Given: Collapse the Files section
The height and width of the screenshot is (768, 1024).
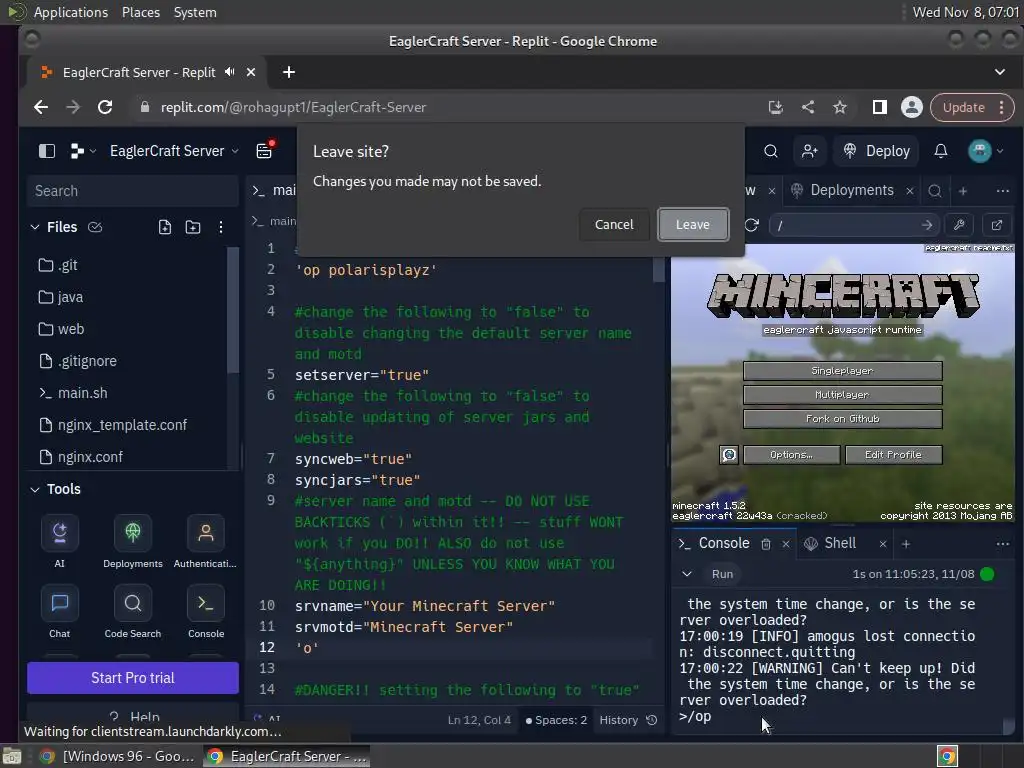Looking at the screenshot, I should 35,227.
